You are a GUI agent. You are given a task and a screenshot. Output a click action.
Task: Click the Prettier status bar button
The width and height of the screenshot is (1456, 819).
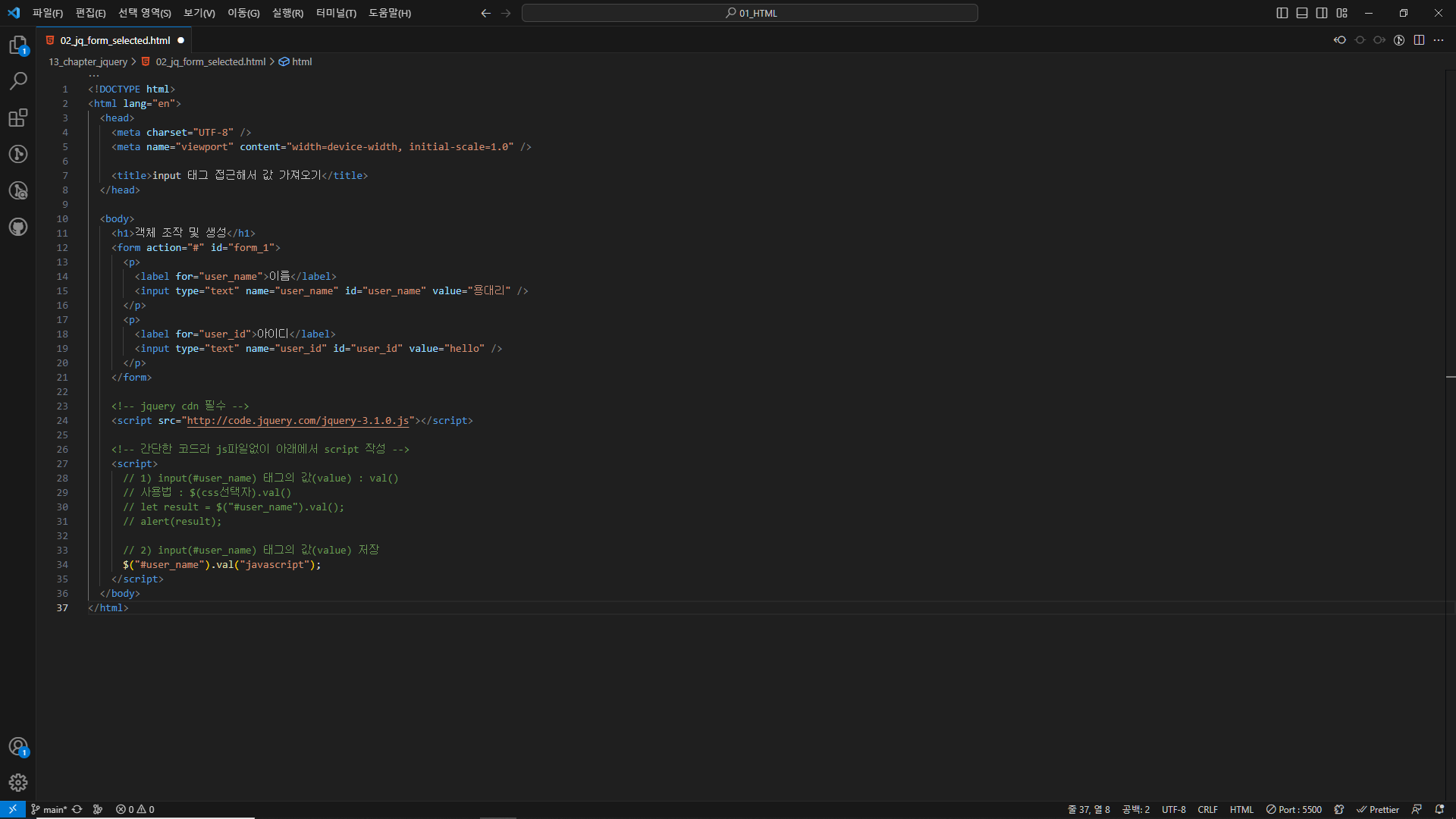point(1378,810)
